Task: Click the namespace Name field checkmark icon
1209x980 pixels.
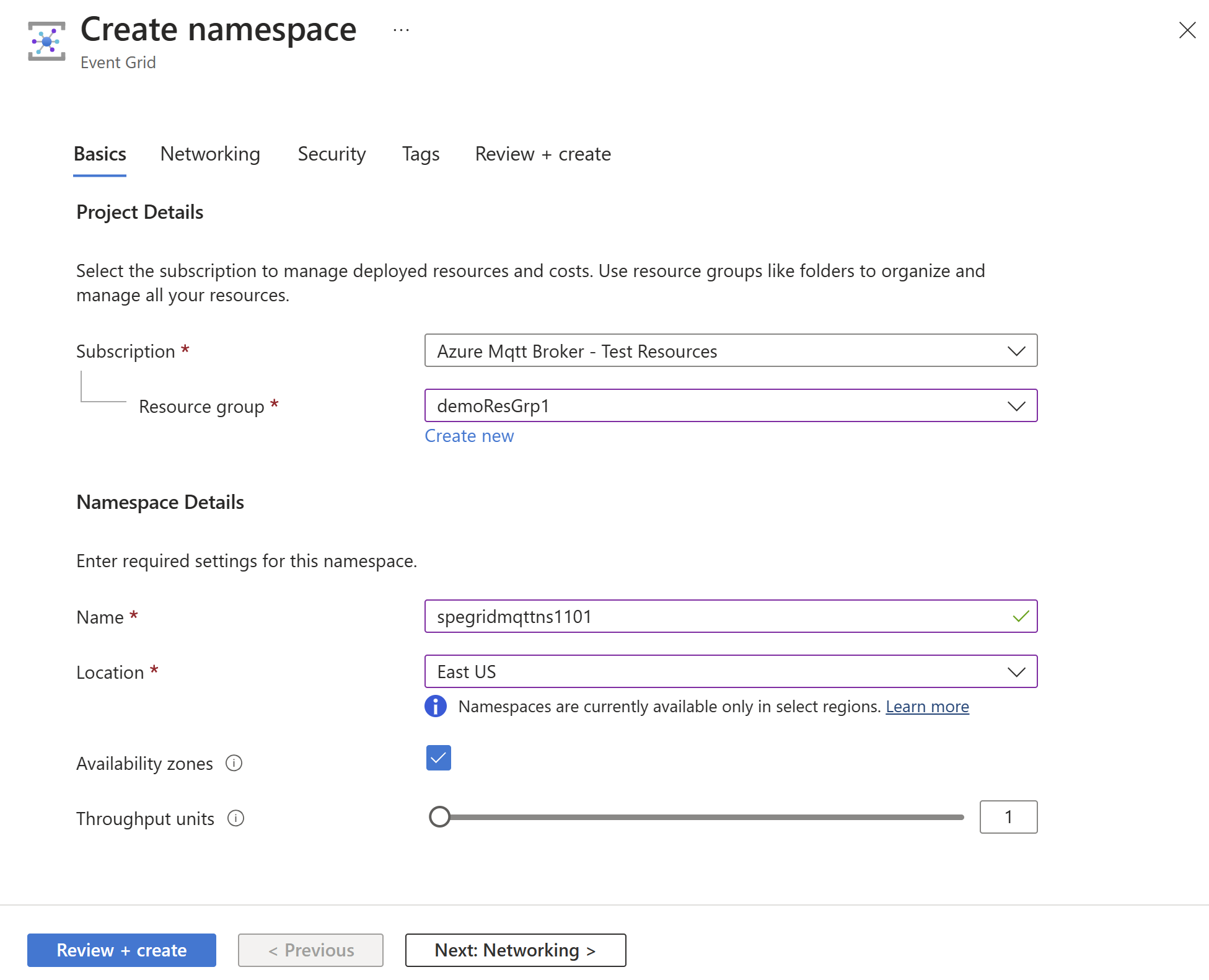Action: (1019, 615)
